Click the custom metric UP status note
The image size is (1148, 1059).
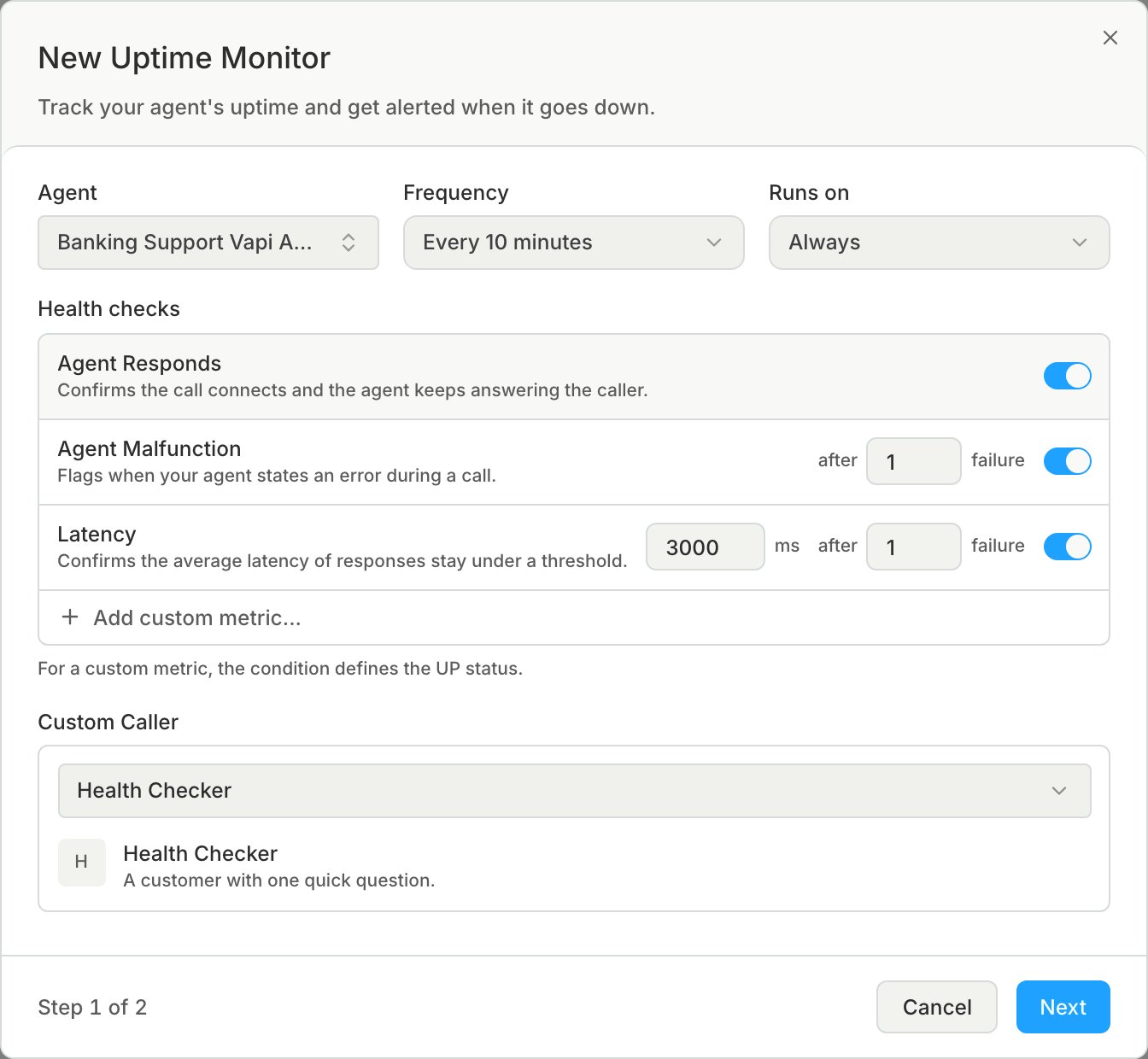[280, 669]
